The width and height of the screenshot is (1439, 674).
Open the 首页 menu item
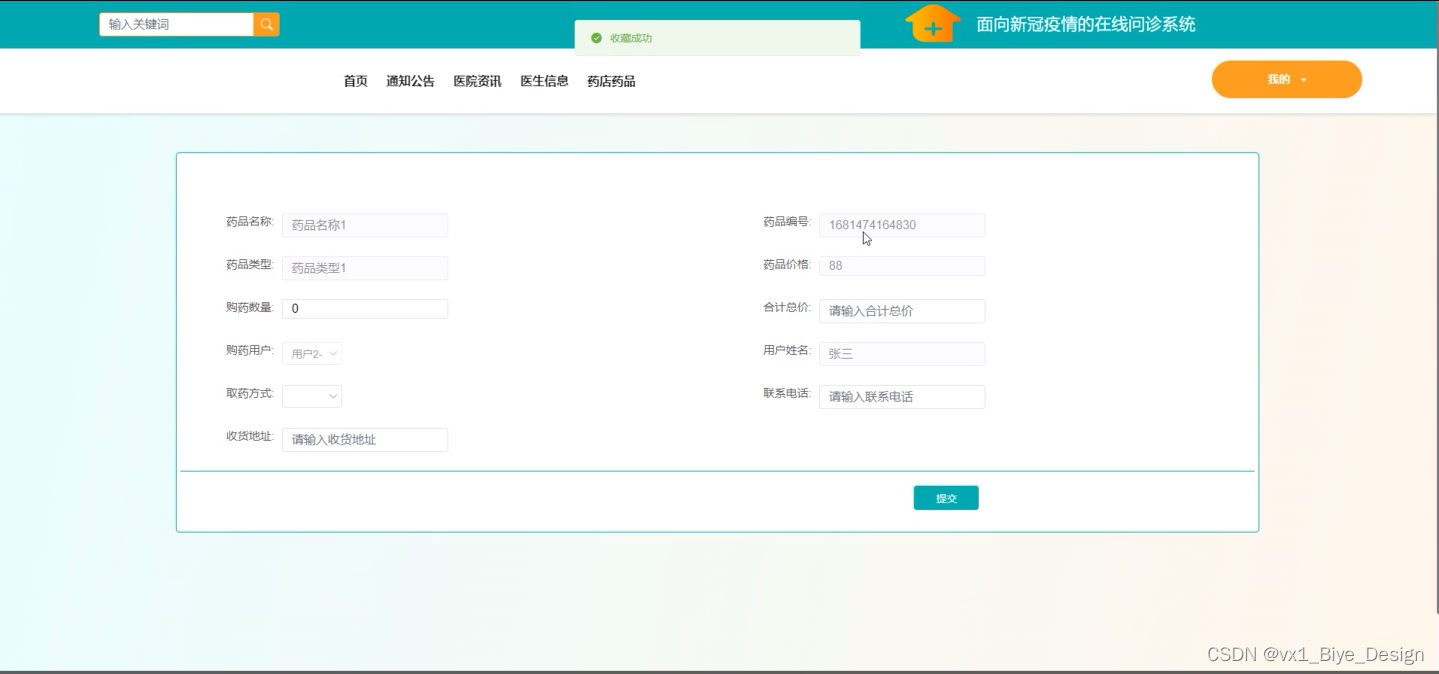tap(356, 81)
